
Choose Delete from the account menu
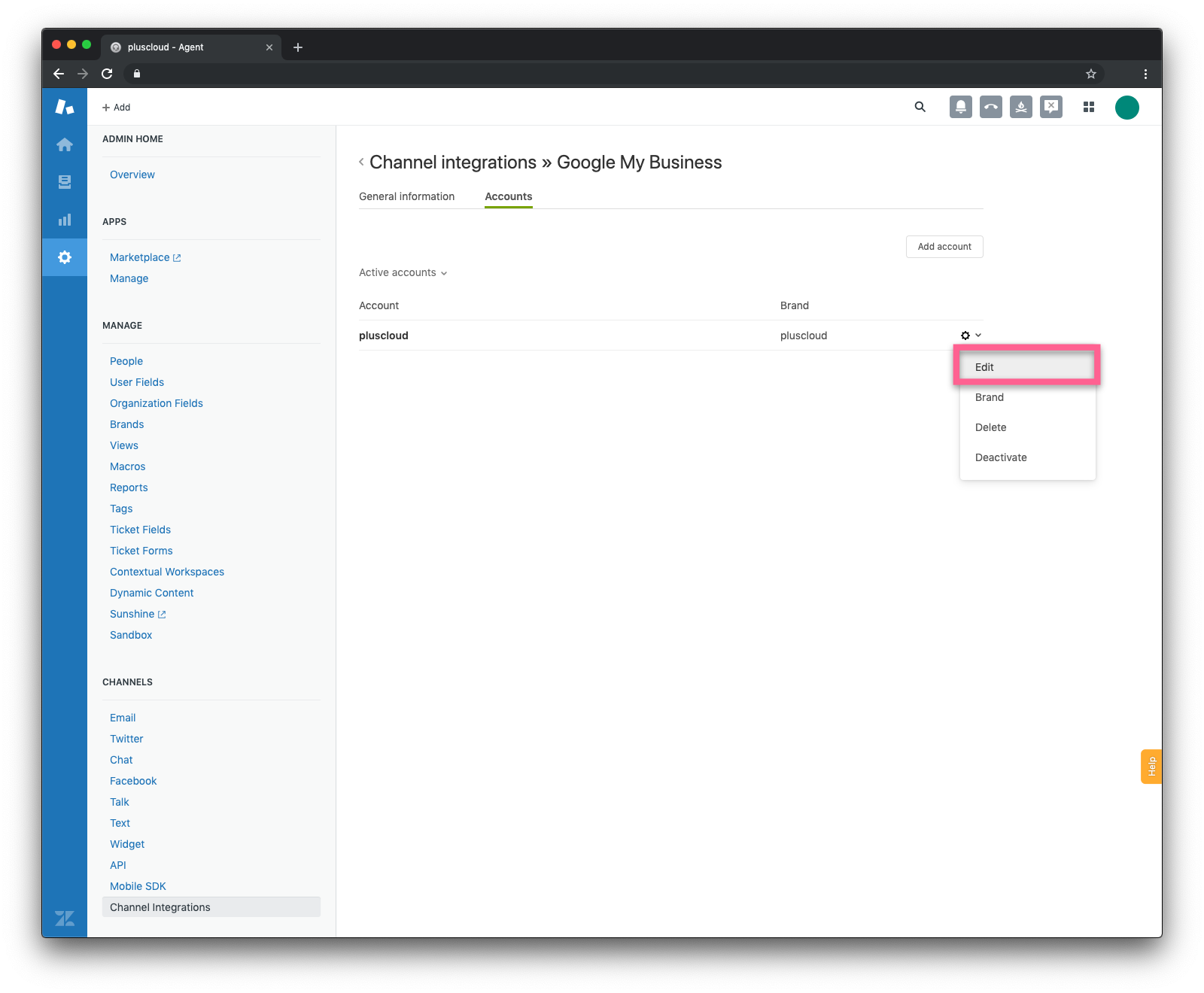1027,427
